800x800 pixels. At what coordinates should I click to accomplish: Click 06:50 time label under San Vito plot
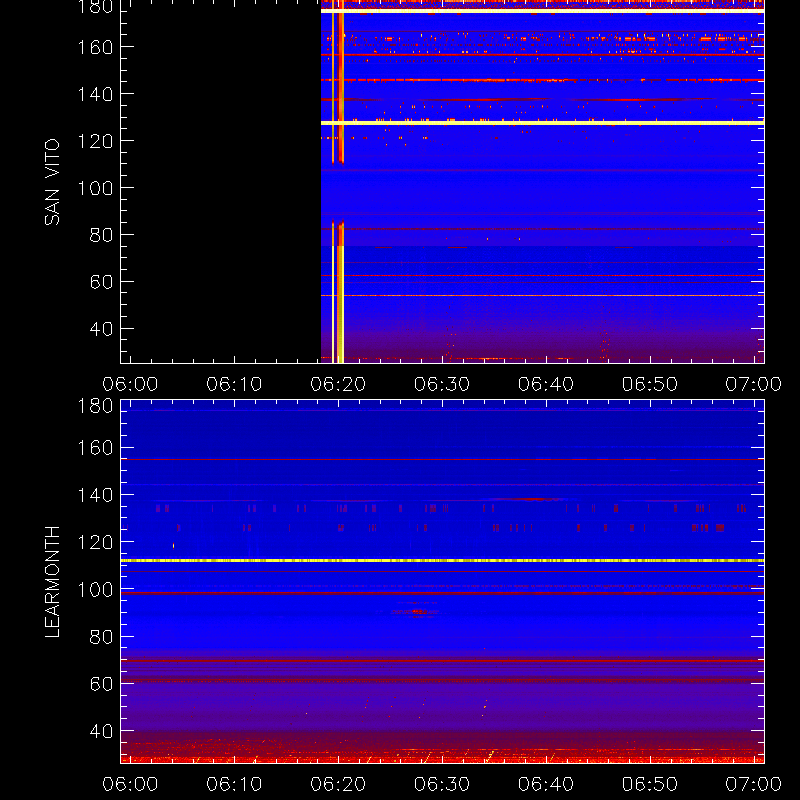tap(650, 384)
